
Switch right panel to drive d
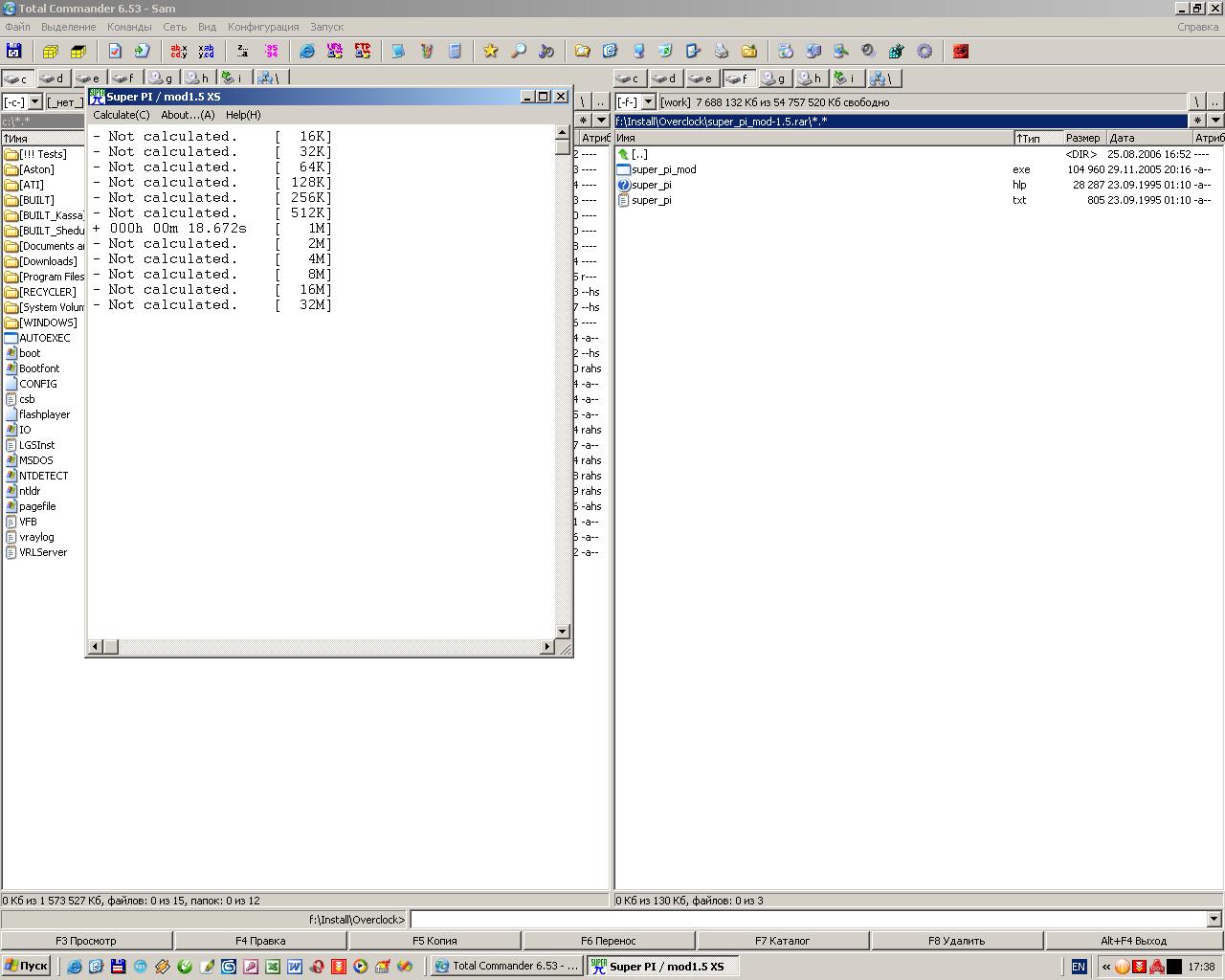665,78
